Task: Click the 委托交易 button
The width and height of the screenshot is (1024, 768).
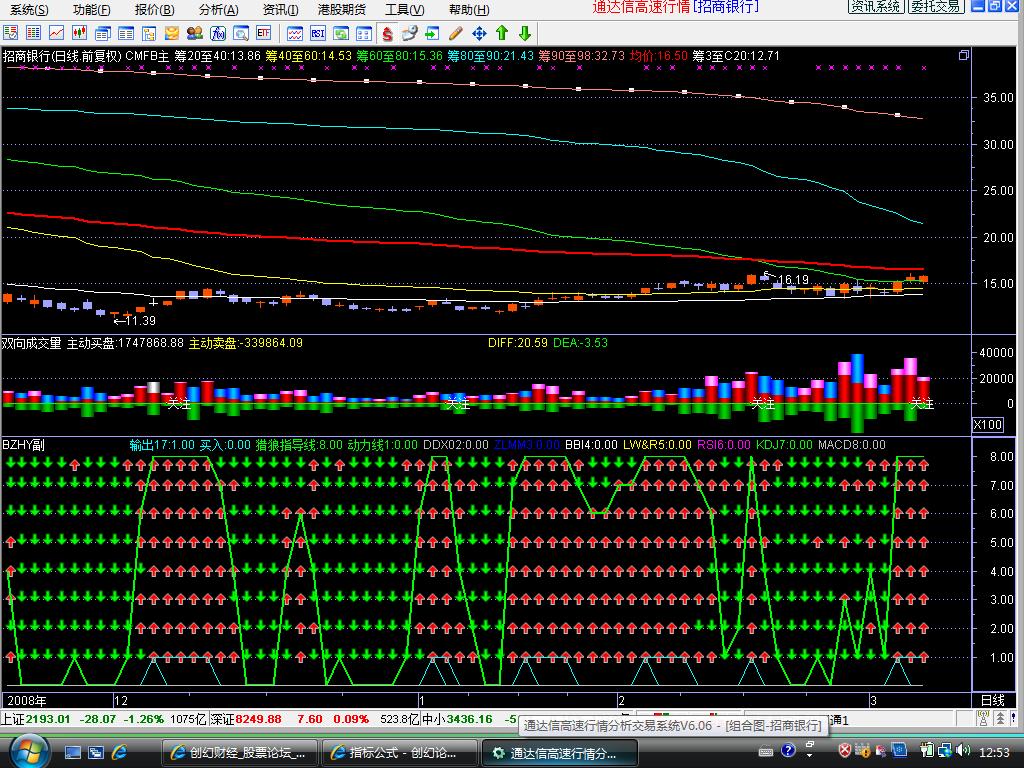Action: pyautogui.click(x=935, y=7)
